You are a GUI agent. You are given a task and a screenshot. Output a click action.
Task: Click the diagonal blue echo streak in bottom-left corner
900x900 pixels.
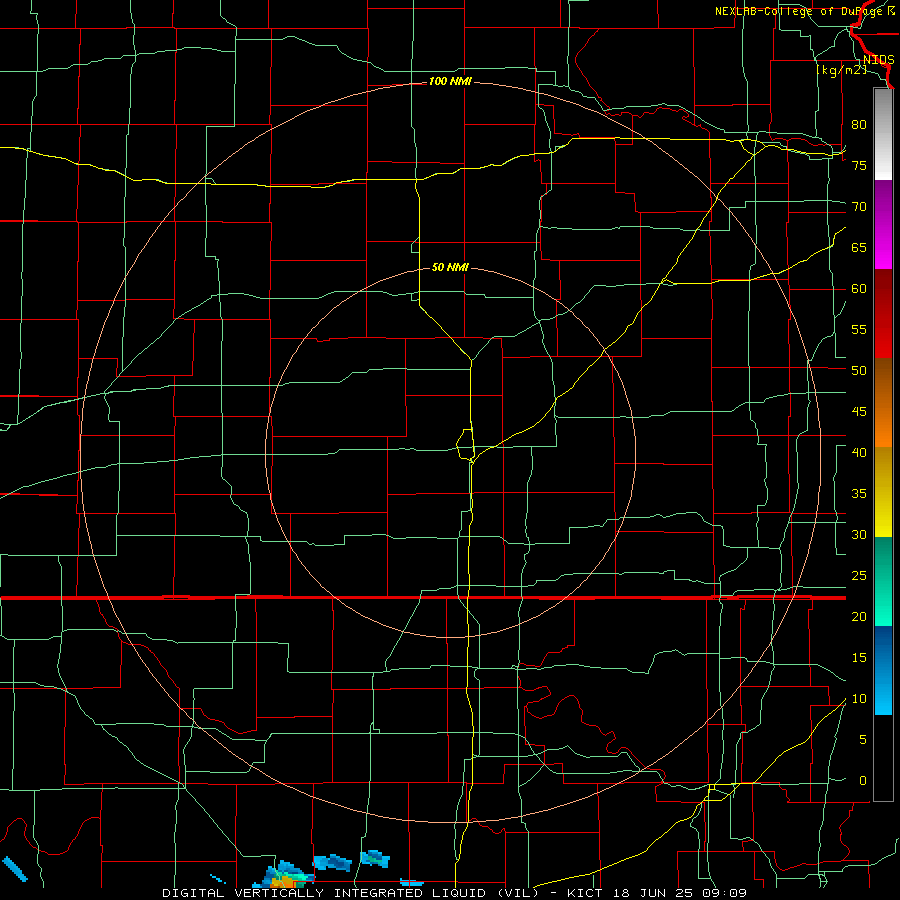coord(15,869)
